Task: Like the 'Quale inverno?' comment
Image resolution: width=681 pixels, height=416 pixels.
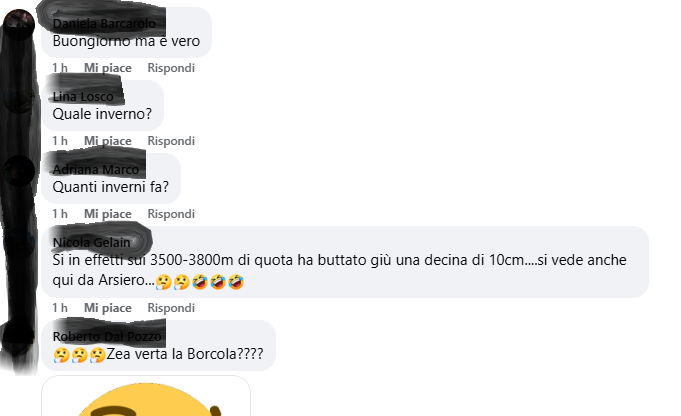Action: (x=107, y=141)
